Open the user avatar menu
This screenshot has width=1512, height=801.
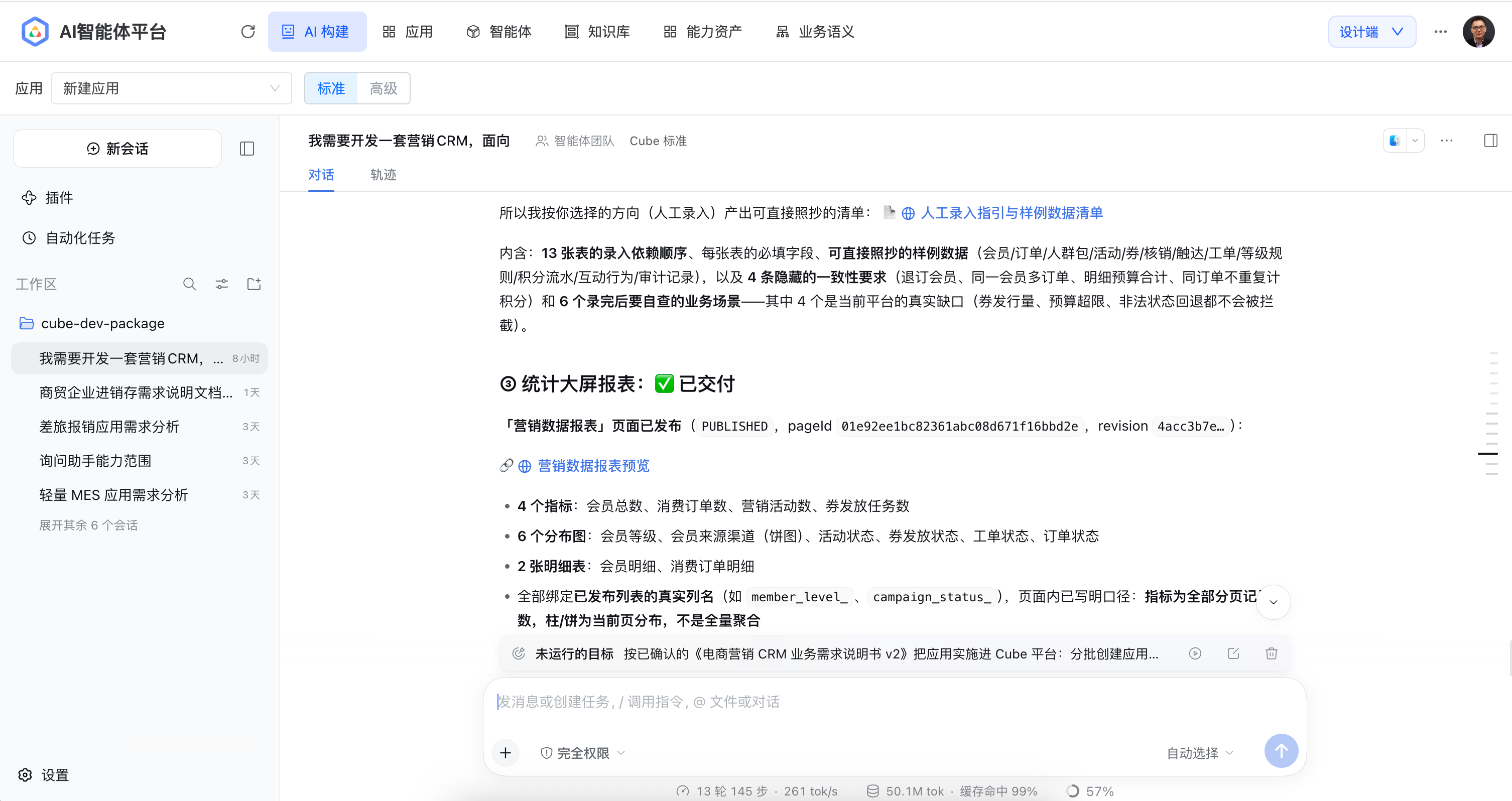(x=1478, y=32)
